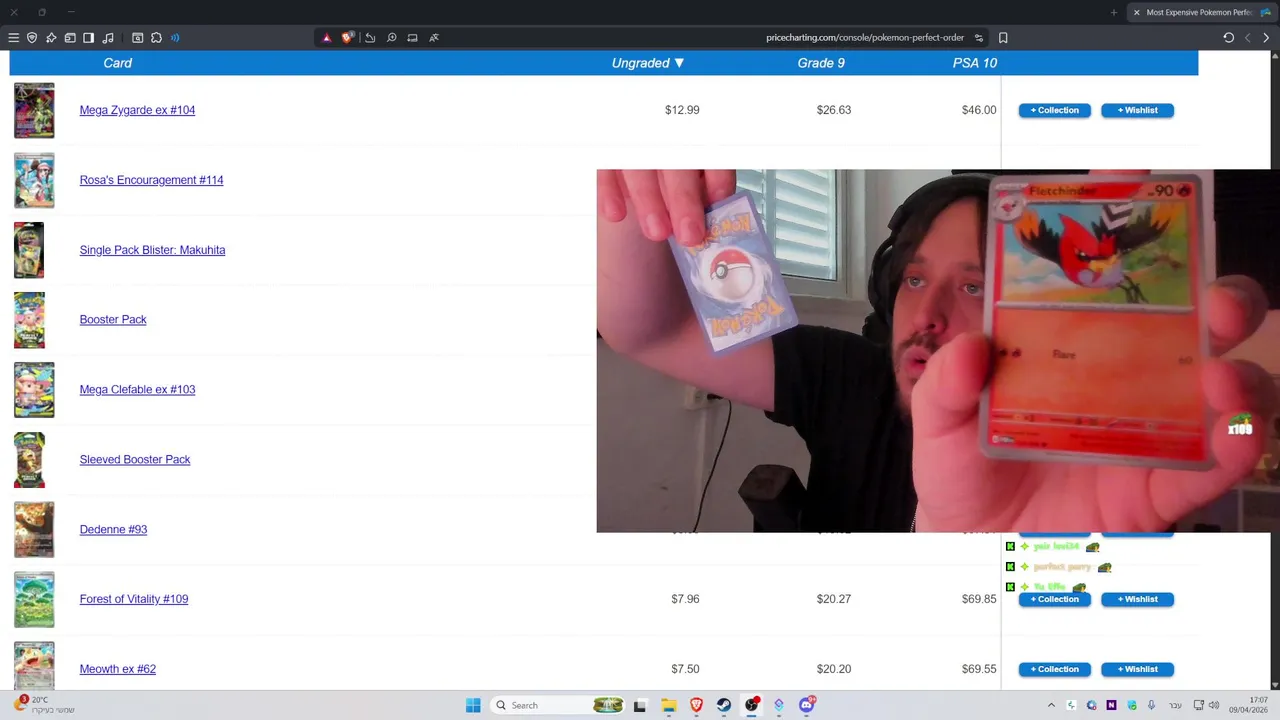Add Meowth ex to Wishlist
The image size is (1280, 720).
point(1137,669)
